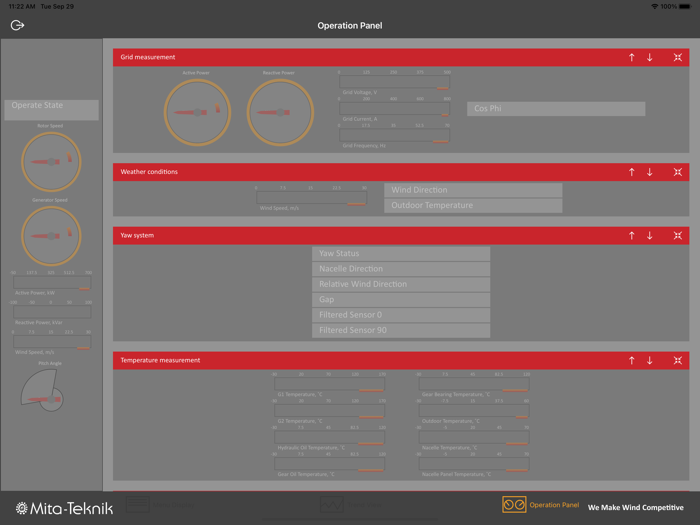
Task: Tap the Rotor Speed dial gauge
Action: point(51,162)
